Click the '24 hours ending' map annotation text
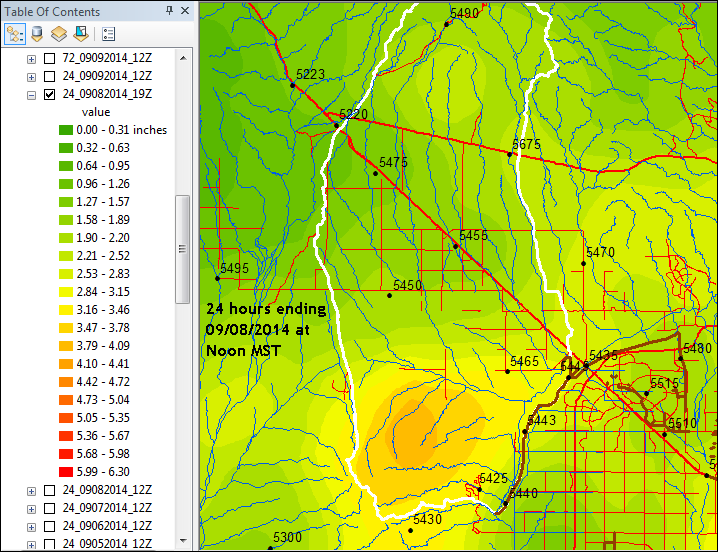The height and width of the screenshot is (552, 718). pos(266,310)
